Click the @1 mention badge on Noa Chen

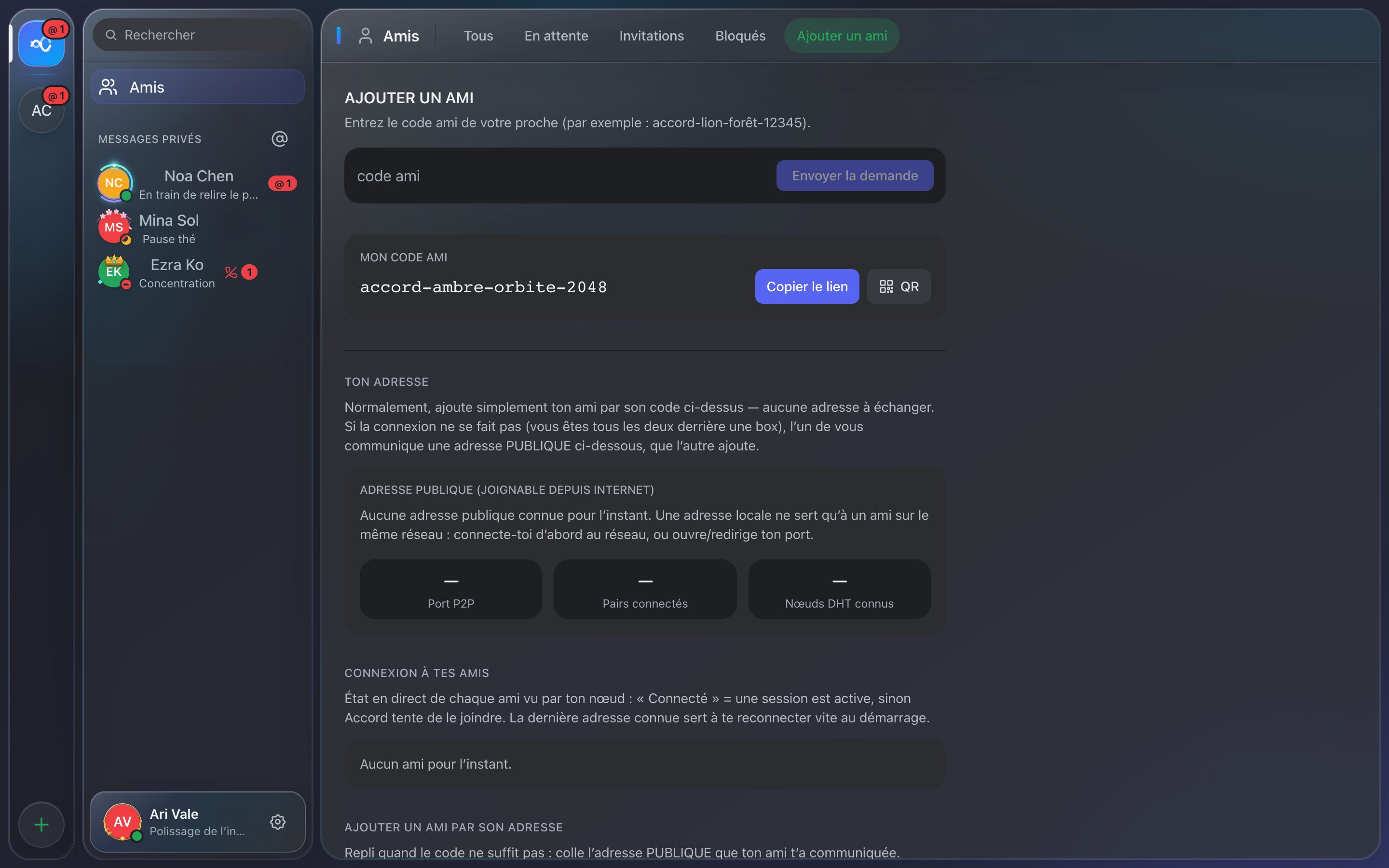tap(283, 184)
